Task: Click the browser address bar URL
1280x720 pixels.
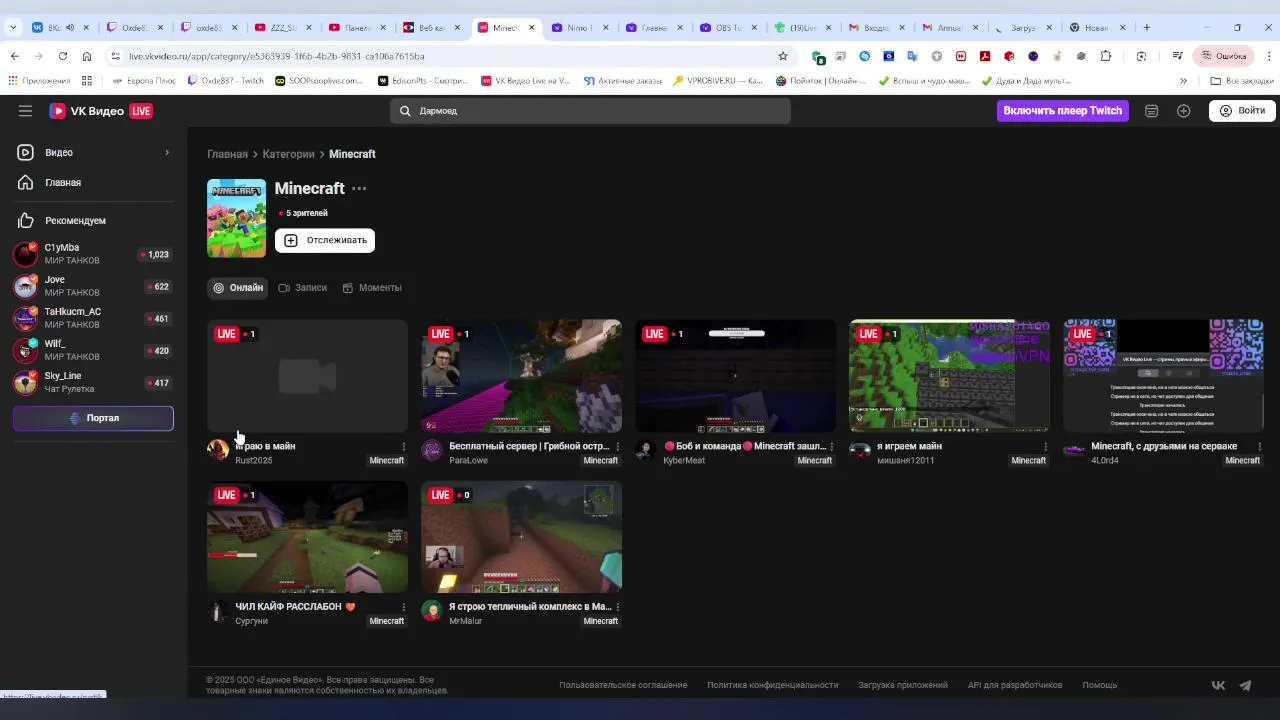Action: point(277,56)
